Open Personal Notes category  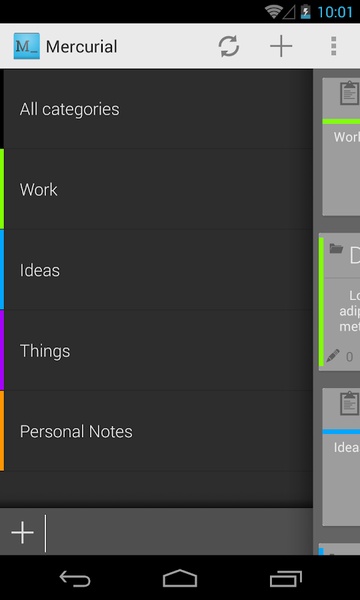coord(156,431)
